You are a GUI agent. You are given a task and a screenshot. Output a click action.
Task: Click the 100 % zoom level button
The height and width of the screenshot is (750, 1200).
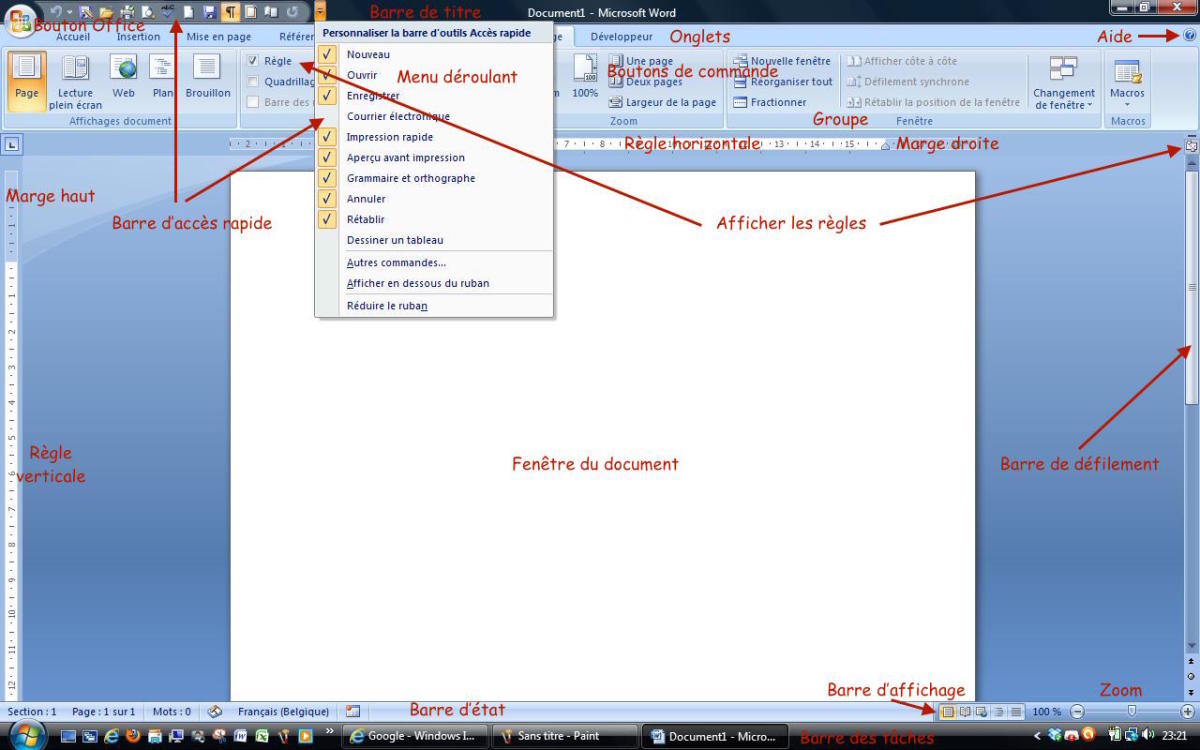pyautogui.click(x=1046, y=712)
